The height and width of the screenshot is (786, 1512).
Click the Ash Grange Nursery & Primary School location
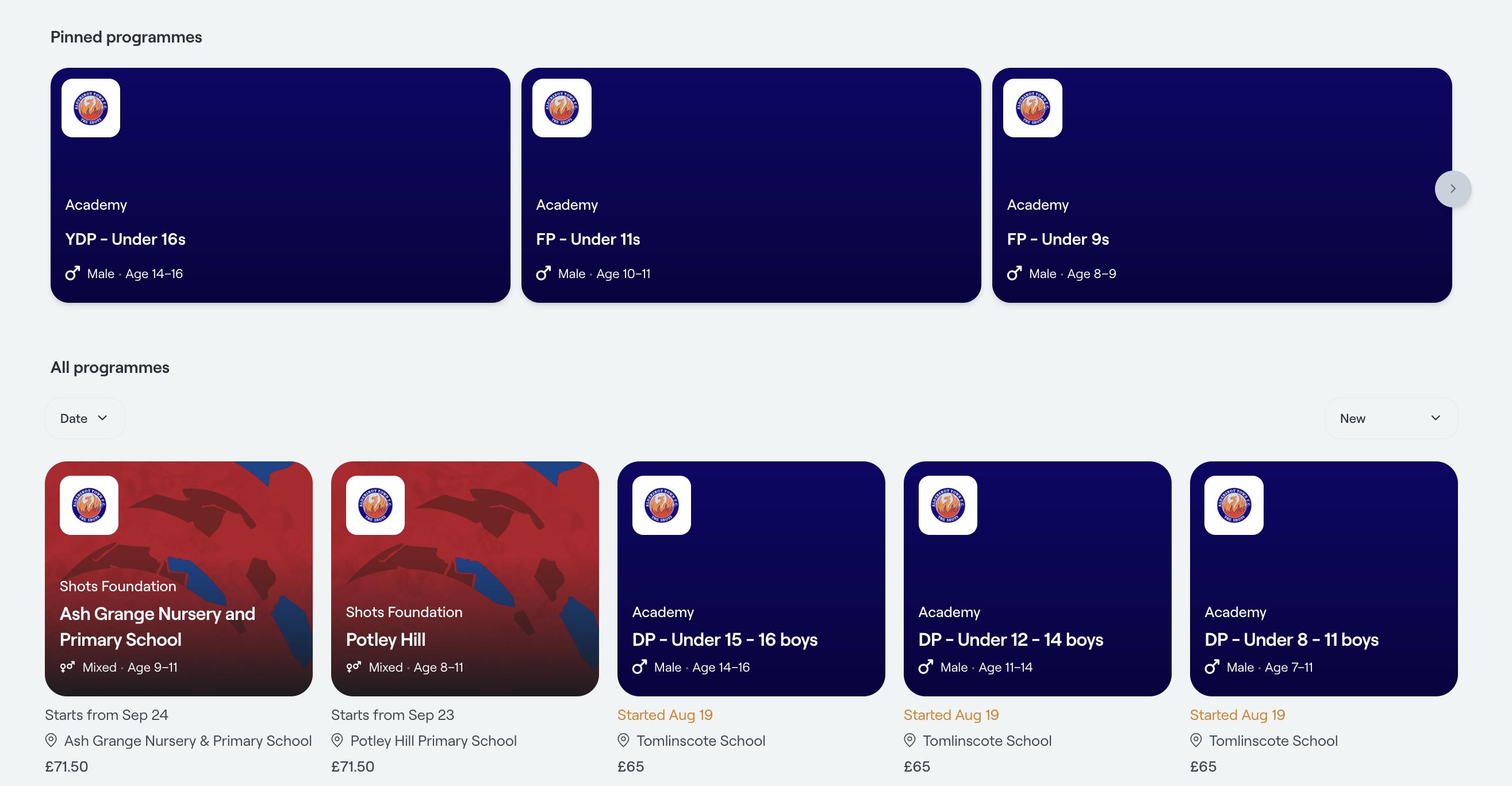pos(188,741)
